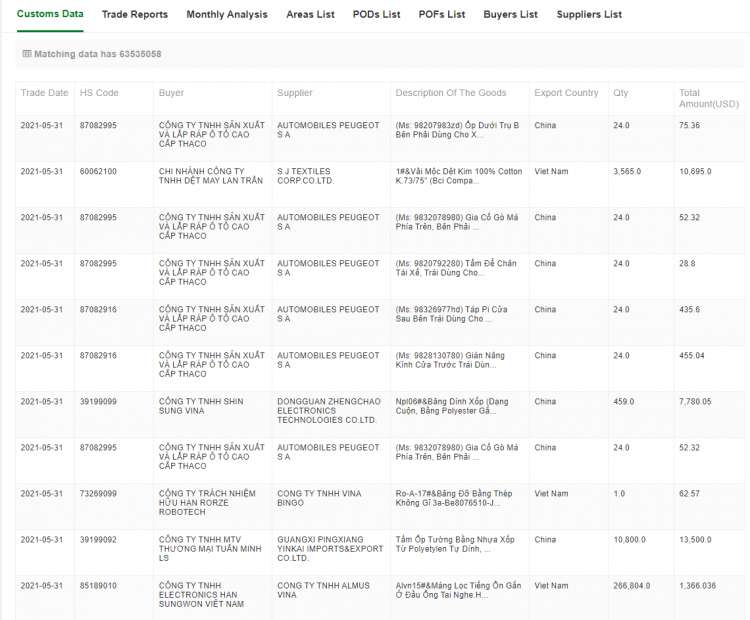
Task: Click buyer CÔNG TY TRÁCH NHIỆM HỮU HẠN RORZE ROBOTECH
Action: [207, 502]
